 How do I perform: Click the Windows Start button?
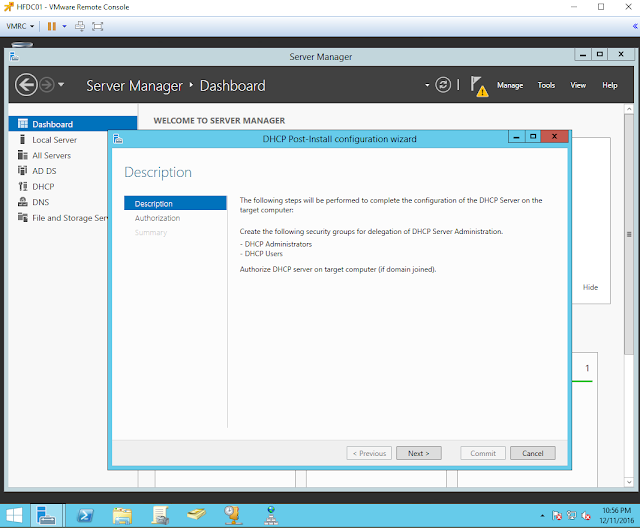[x=15, y=516]
